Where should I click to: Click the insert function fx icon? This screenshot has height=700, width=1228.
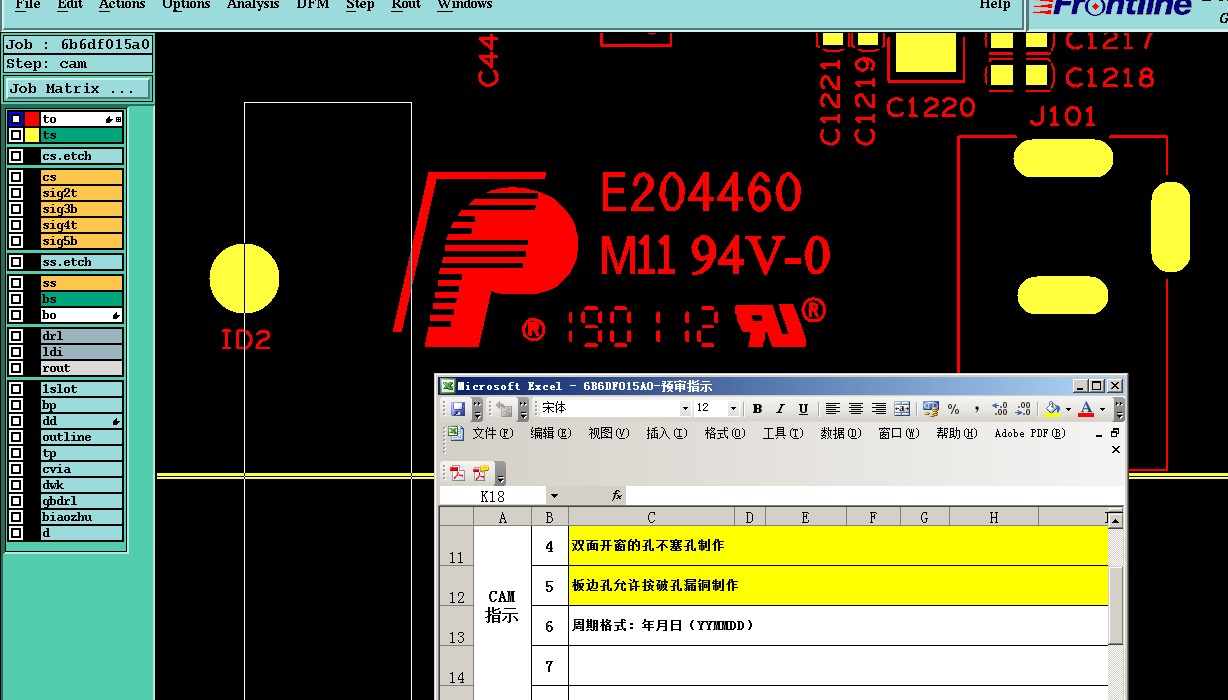tap(617, 496)
